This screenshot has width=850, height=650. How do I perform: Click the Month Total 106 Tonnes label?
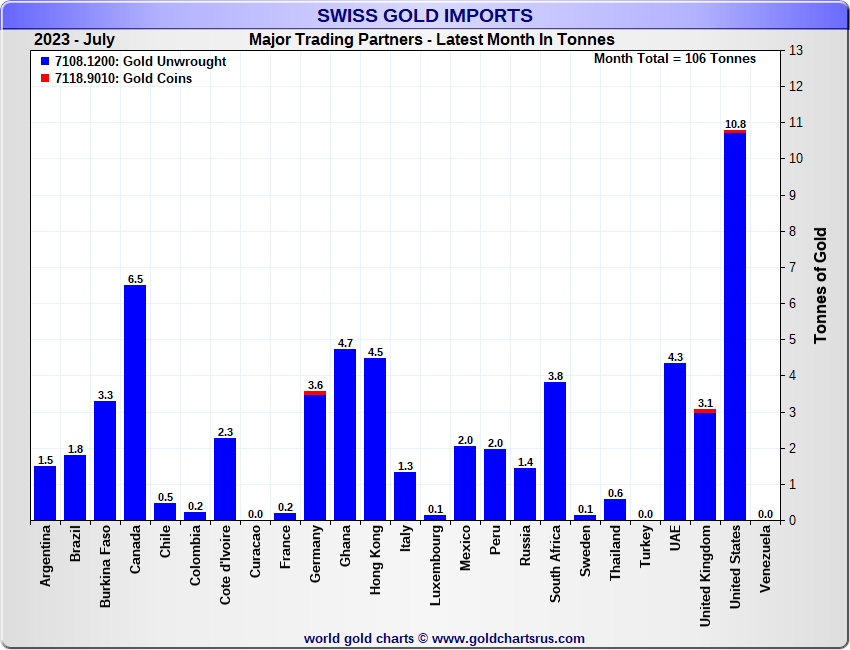coord(675,59)
